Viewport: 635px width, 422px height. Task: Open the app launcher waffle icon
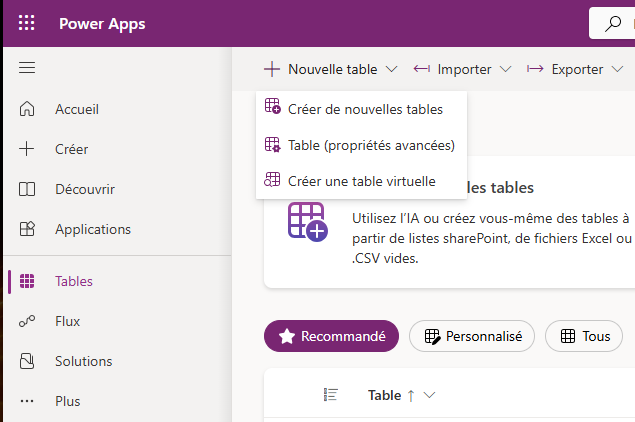(x=27, y=23)
